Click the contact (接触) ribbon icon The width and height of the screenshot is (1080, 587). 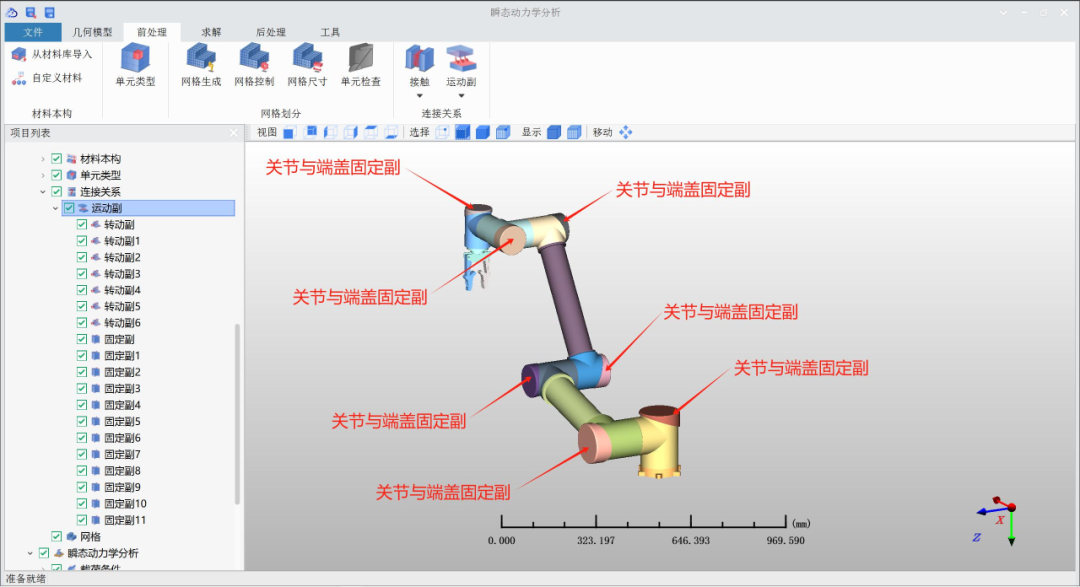tap(419, 59)
